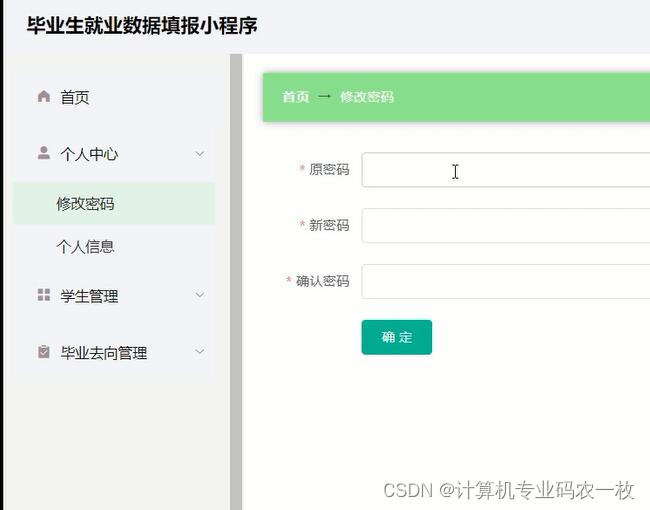Click the gray vertical sidebar scrollbar
This screenshot has height=510, width=650.
236,282
